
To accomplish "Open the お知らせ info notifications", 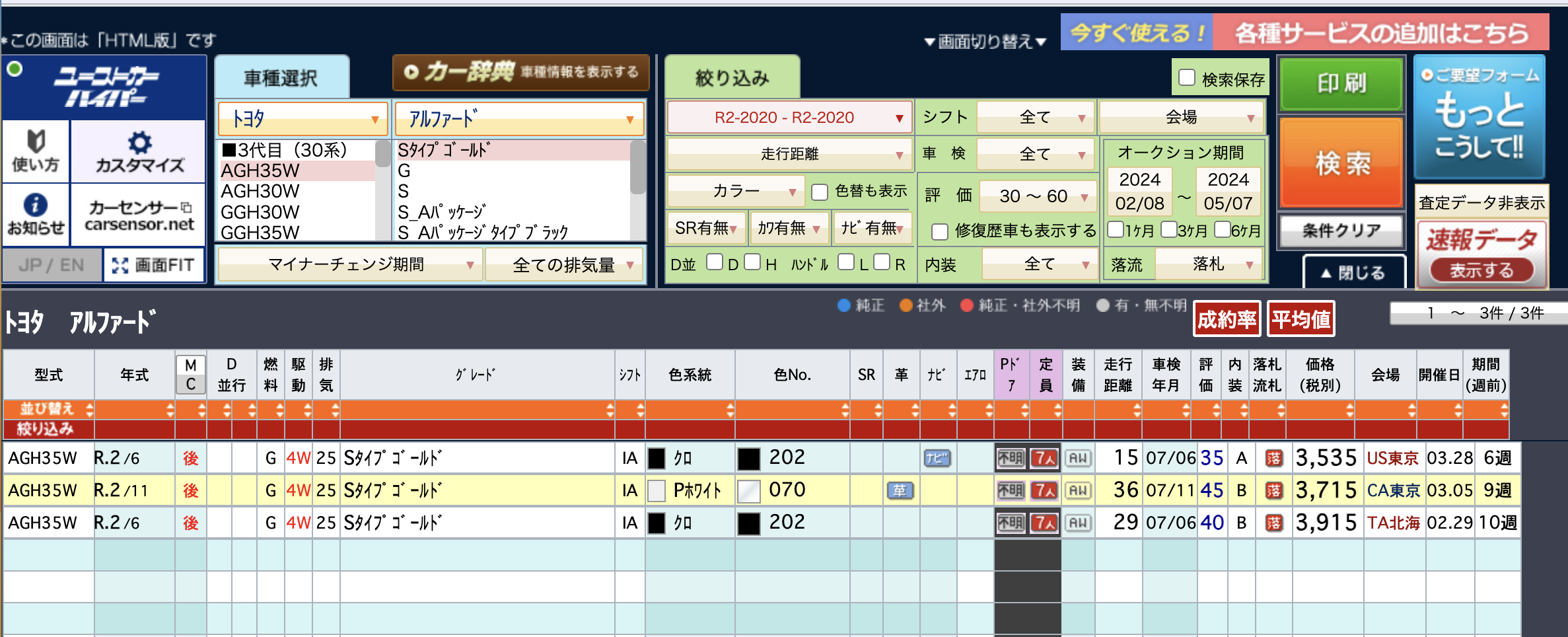I will [x=36, y=215].
